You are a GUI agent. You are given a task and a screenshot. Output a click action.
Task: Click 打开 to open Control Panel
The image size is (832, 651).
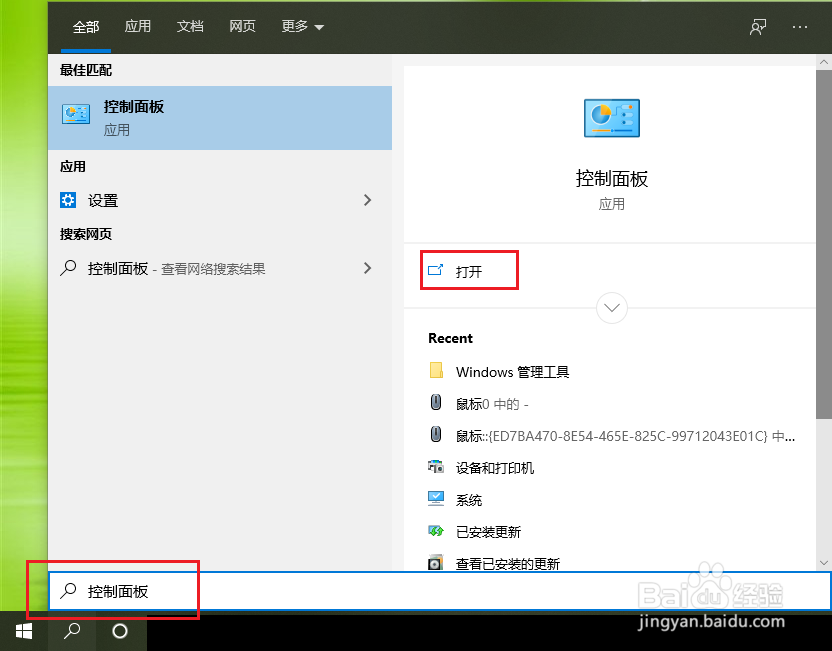click(x=469, y=272)
